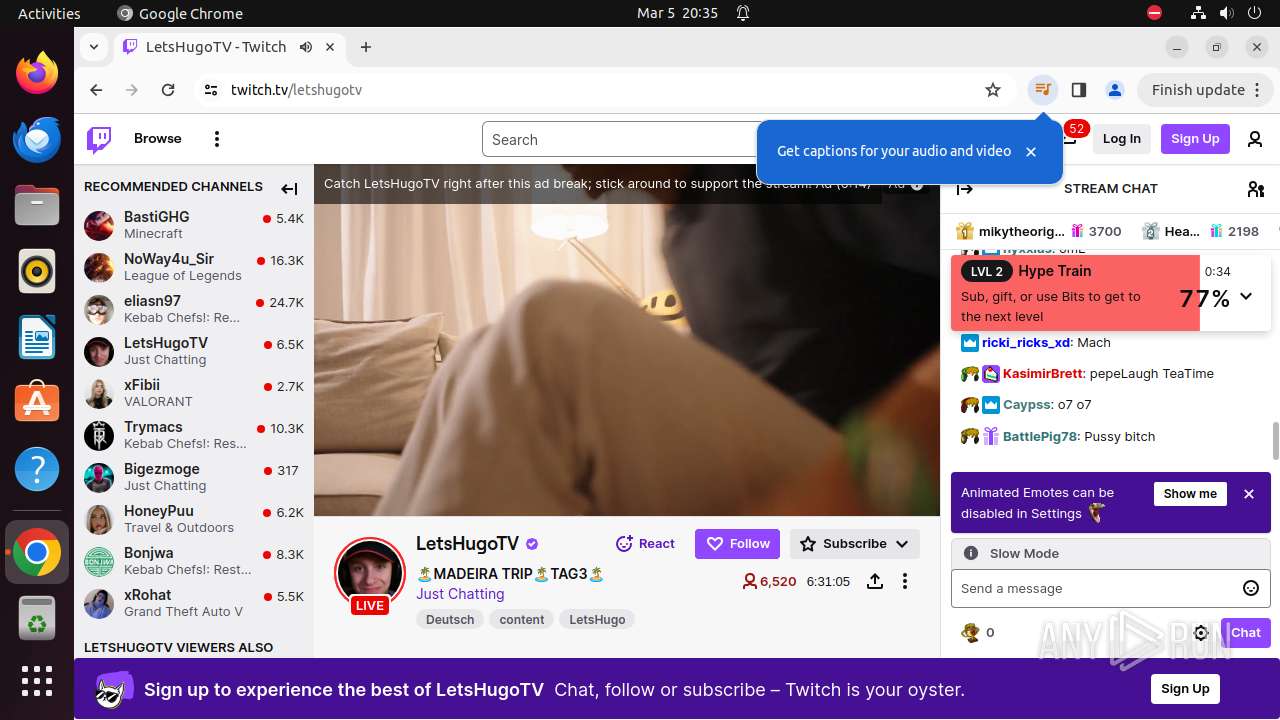Open the Just Chatting category link
This screenshot has height=720, width=1280.
click(460, 594)
